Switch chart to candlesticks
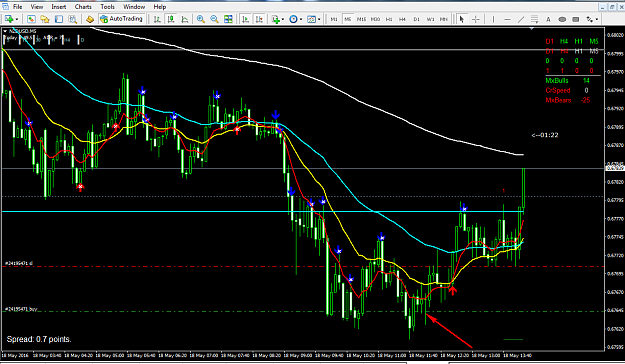Viewport: 625px width, 364px height. tap(171, 19)
